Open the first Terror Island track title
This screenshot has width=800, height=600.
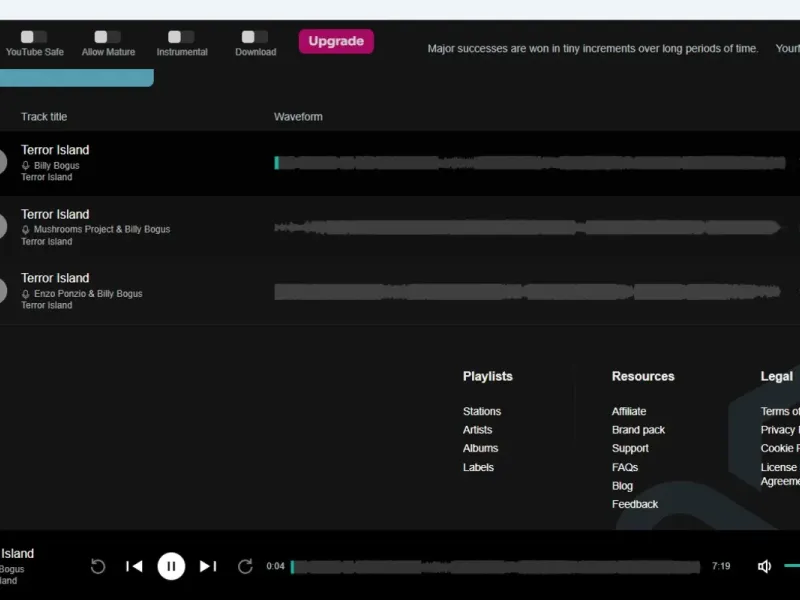(x=55, y=150)
